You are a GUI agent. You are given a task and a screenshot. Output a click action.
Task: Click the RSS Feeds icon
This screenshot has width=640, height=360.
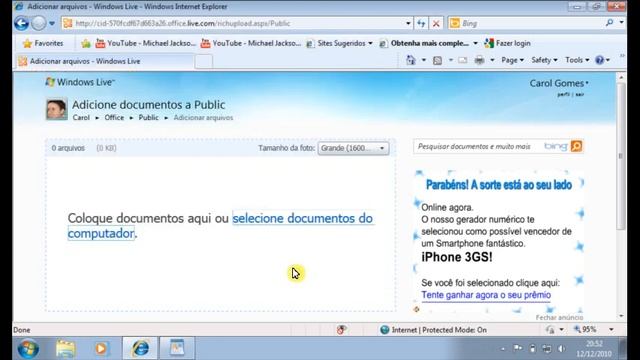point(438,60)
